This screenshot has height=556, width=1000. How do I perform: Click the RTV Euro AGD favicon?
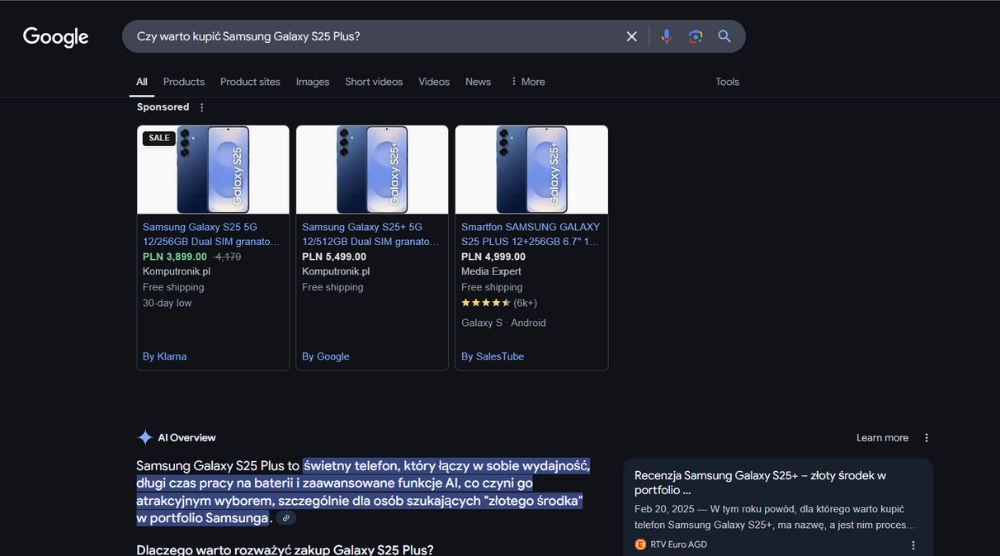pyautogui.click(x=640, y=545)
